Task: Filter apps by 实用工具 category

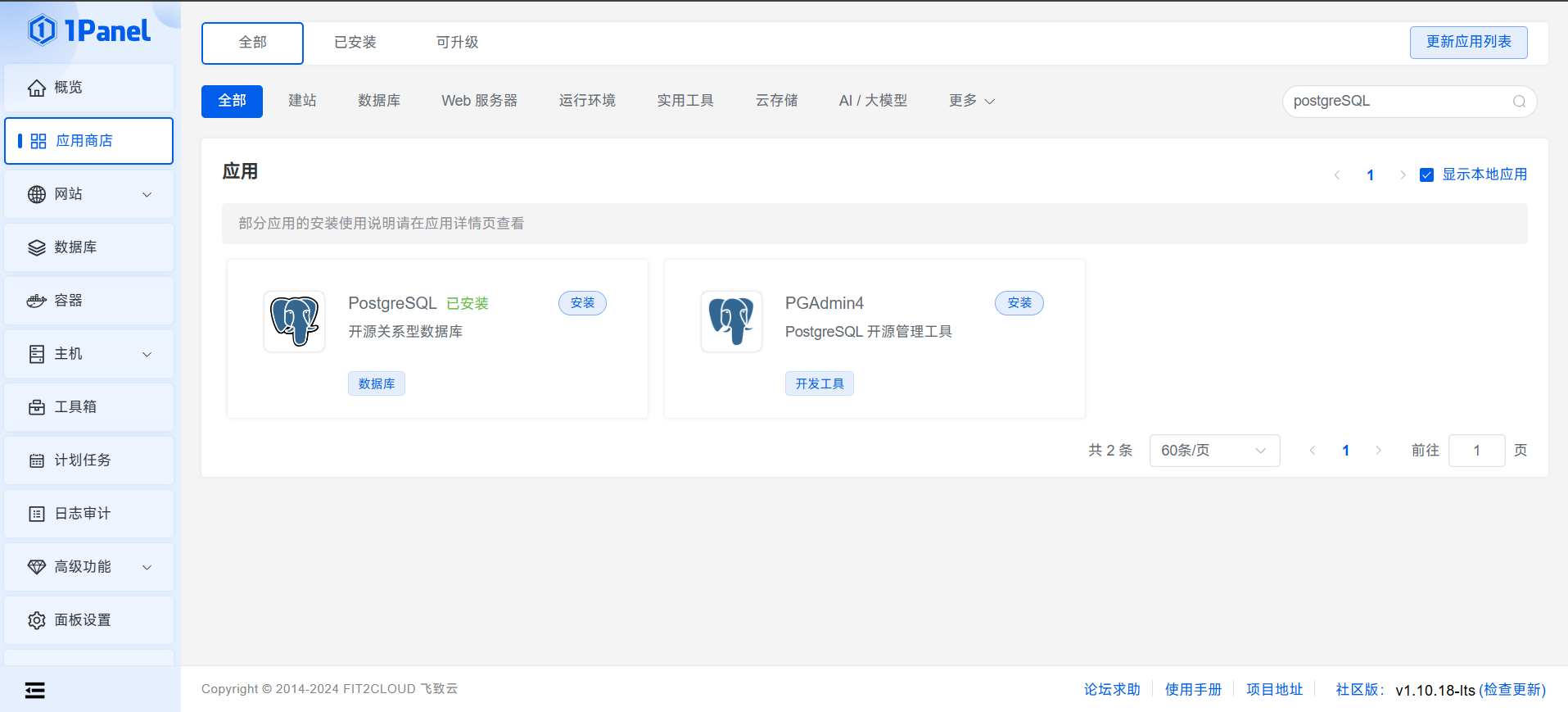Action: point(685,101)
